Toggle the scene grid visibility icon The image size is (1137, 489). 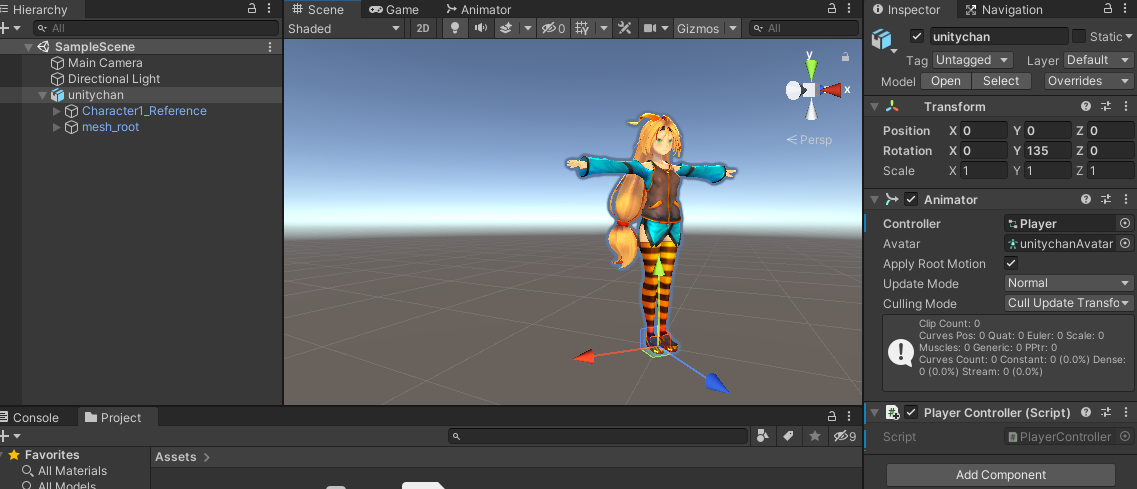click(582, 28)
